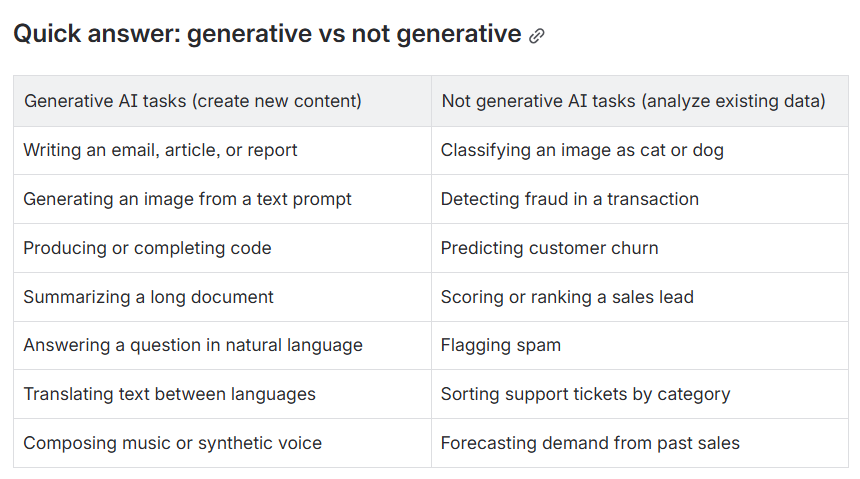Click 'Quick answer' at the heading start

pos(97,34)
